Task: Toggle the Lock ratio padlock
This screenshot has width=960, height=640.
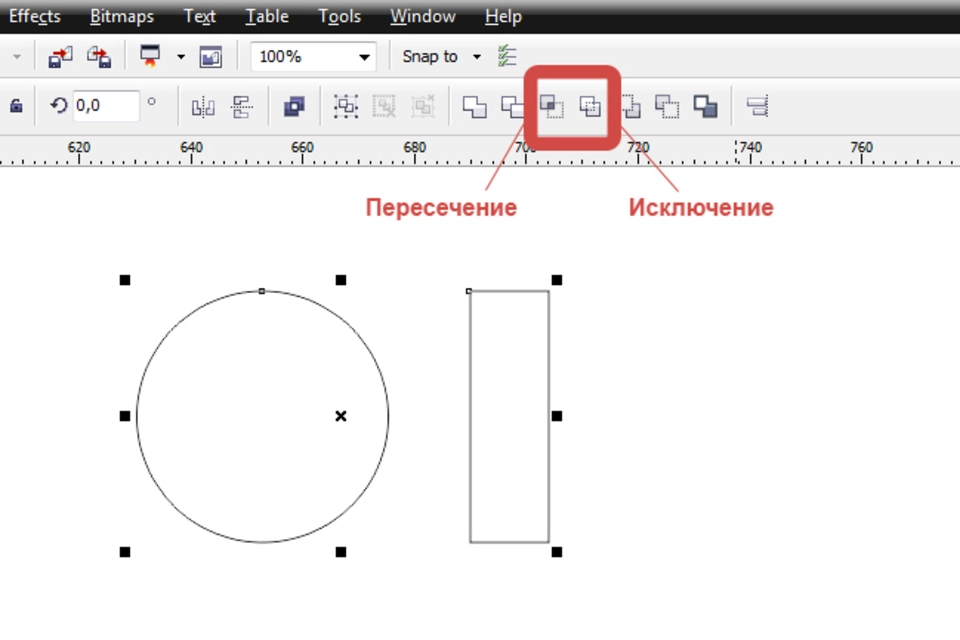Action: 16,106
